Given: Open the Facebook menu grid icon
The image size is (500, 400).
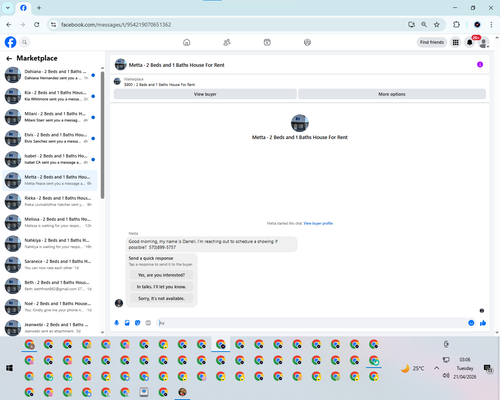Looking at the screenshot, I should point(455,42).
